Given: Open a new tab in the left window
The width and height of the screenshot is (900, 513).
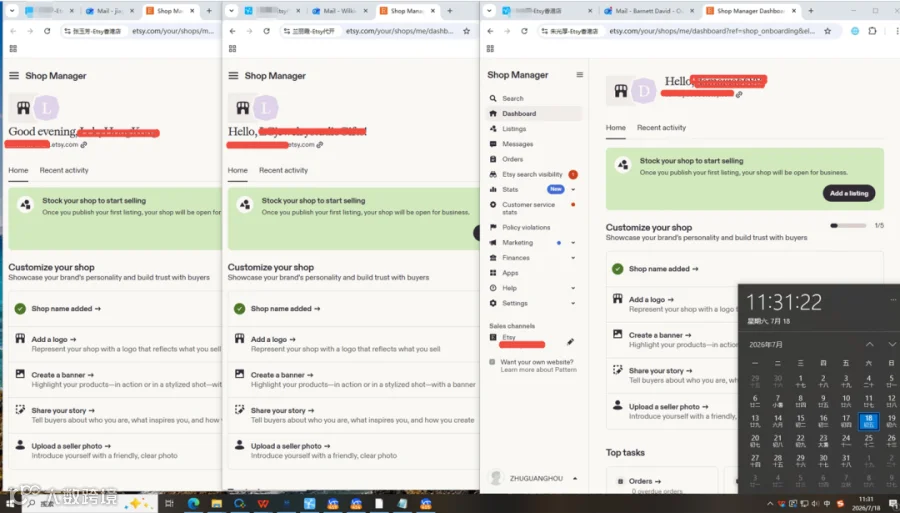Looking at the screenshot, I should [209, 11].
